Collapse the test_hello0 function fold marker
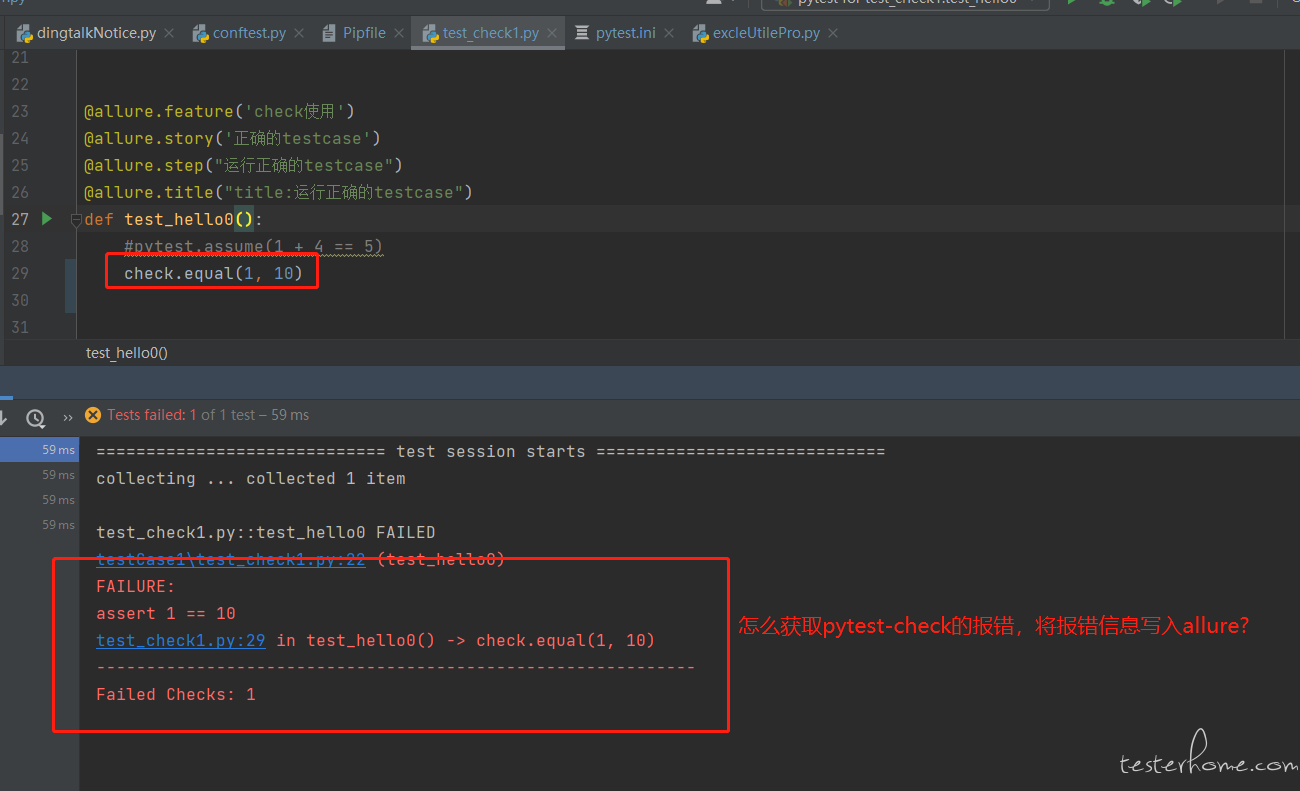This screenshot has height=791, width=1300. click(76, 220)
